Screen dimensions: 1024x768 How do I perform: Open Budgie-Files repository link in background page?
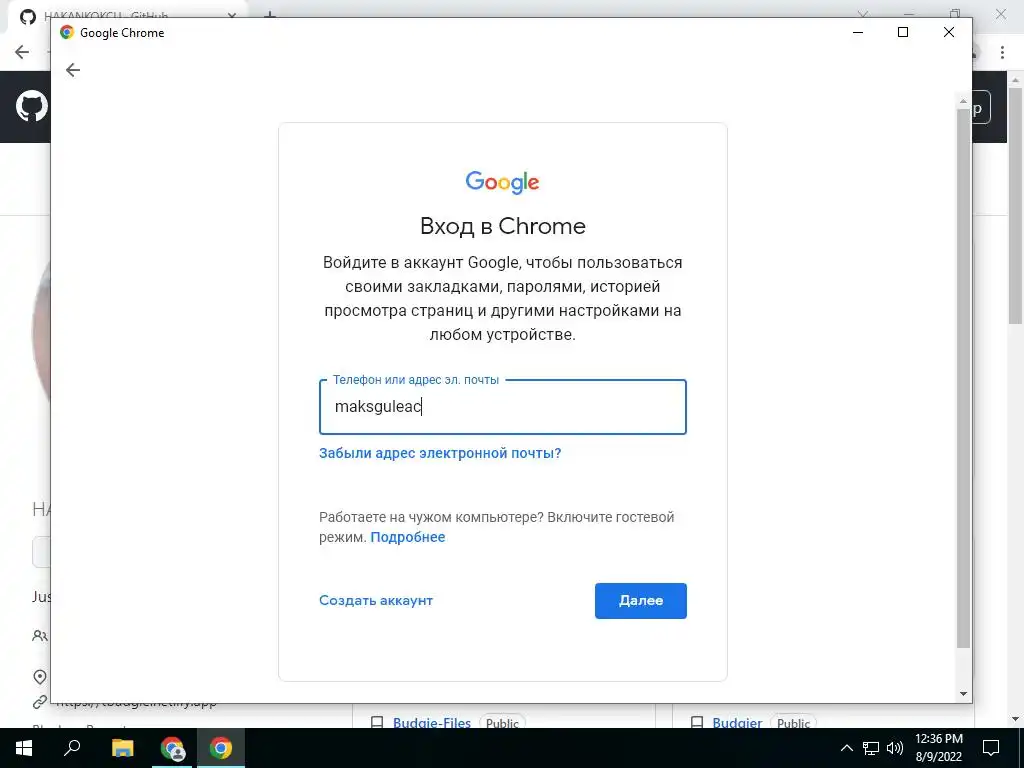tap(432, 723)
